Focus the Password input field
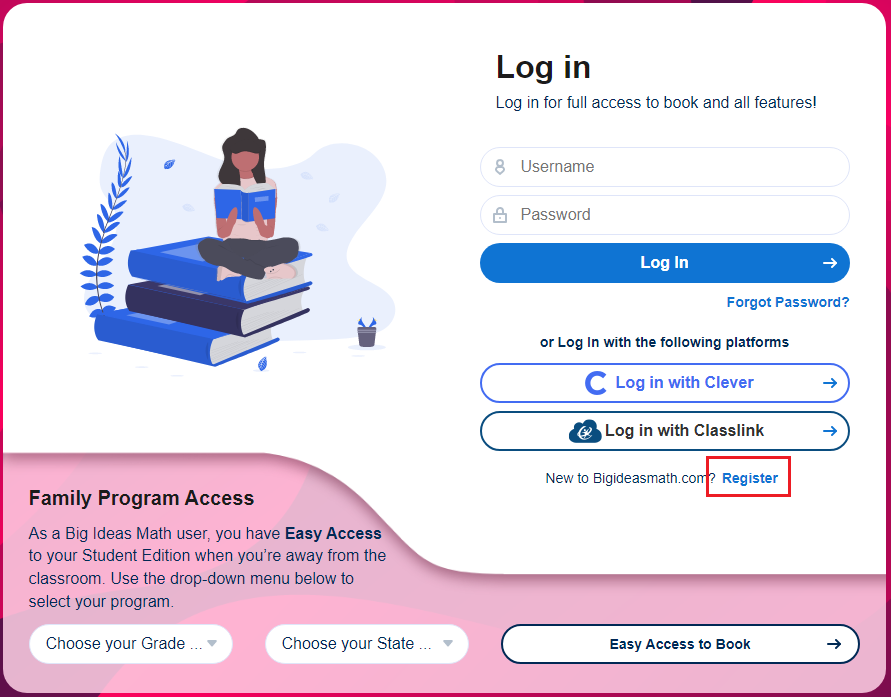The height and width of the screenshot is (697, 891). tap(665, 215)
